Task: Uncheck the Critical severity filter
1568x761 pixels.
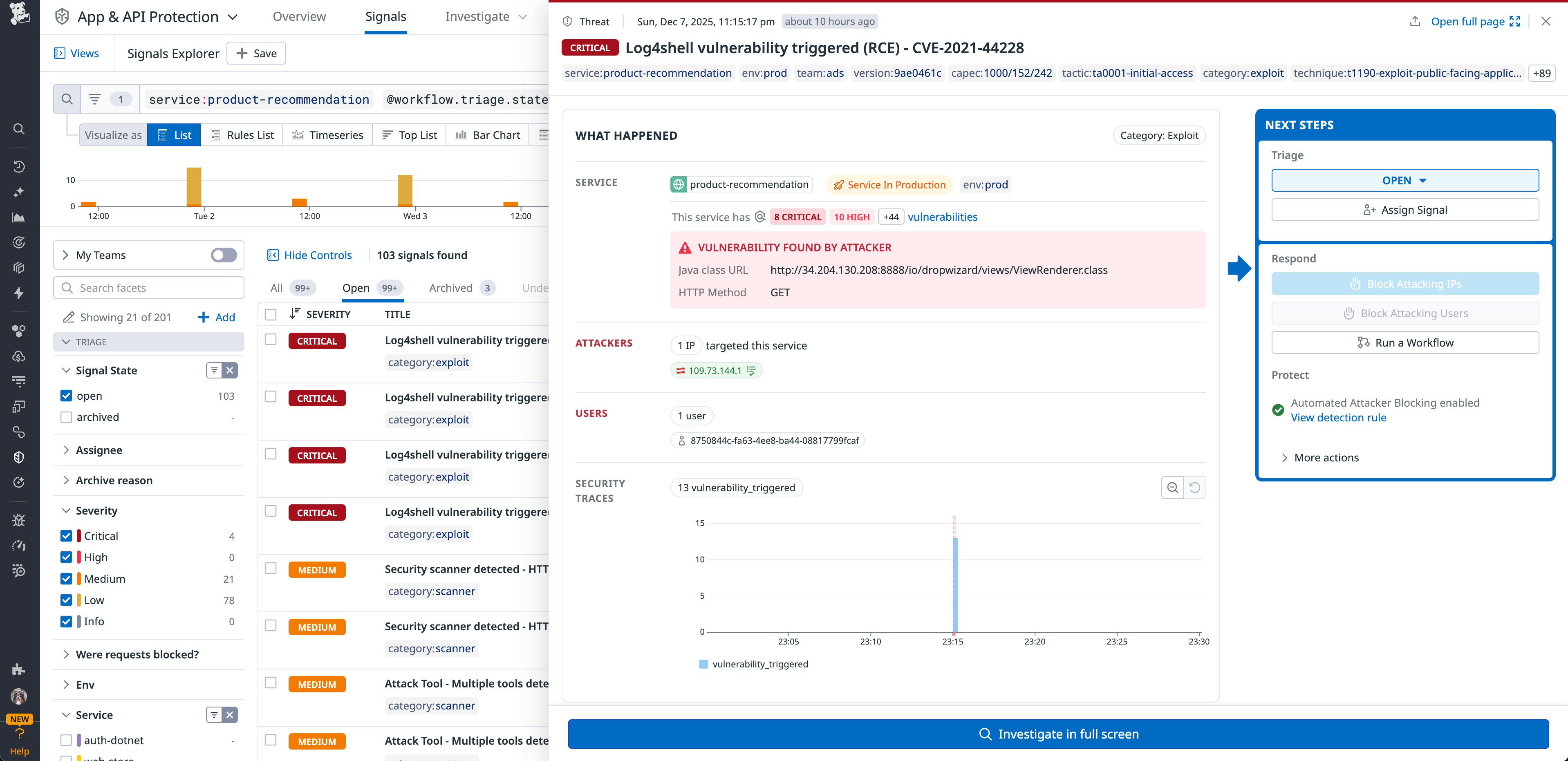Action: 66,536
